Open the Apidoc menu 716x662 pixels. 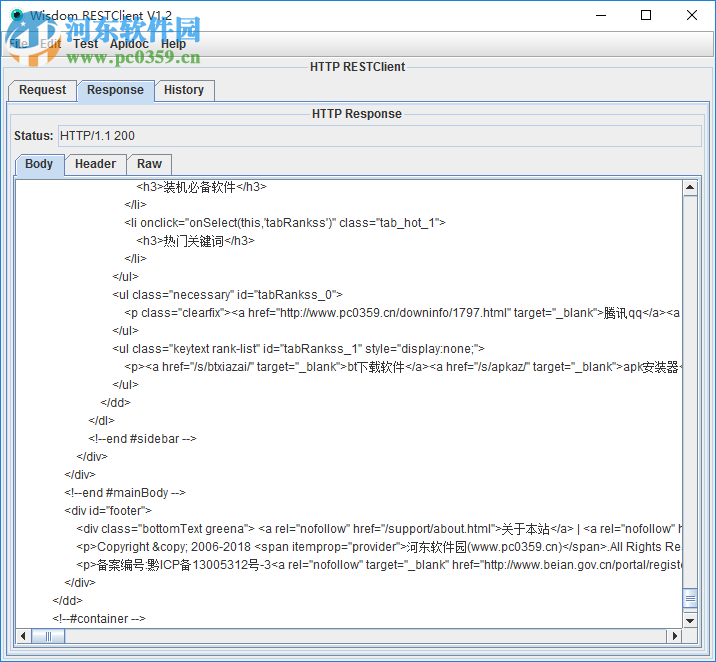point(129,44)
